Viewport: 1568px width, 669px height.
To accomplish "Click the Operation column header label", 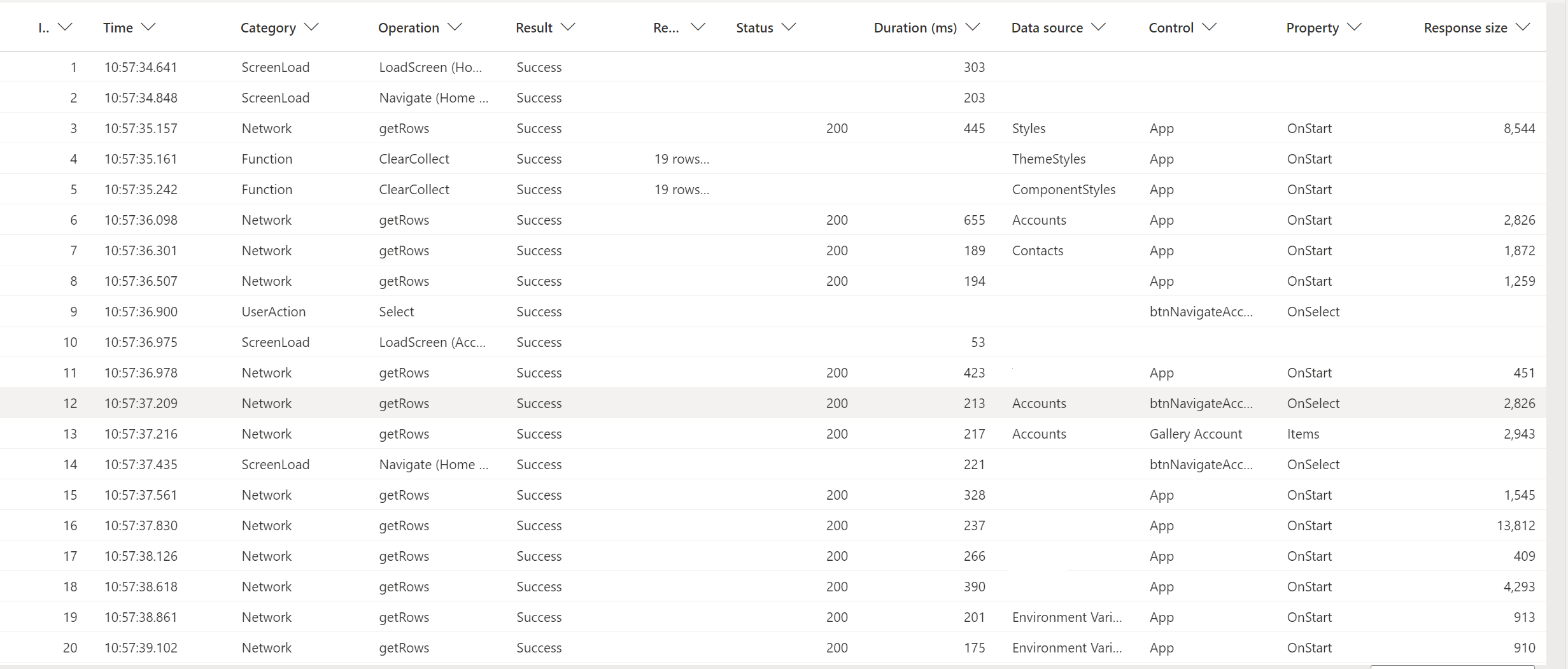I will [408, 28].
